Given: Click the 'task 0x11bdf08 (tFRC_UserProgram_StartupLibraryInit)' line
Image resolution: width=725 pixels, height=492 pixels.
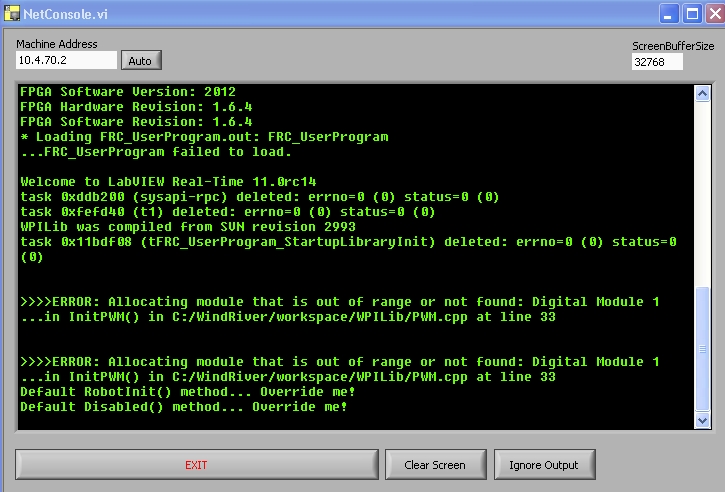Looking at the screenshot, I should pyautogui.click(x=349, y=249).
